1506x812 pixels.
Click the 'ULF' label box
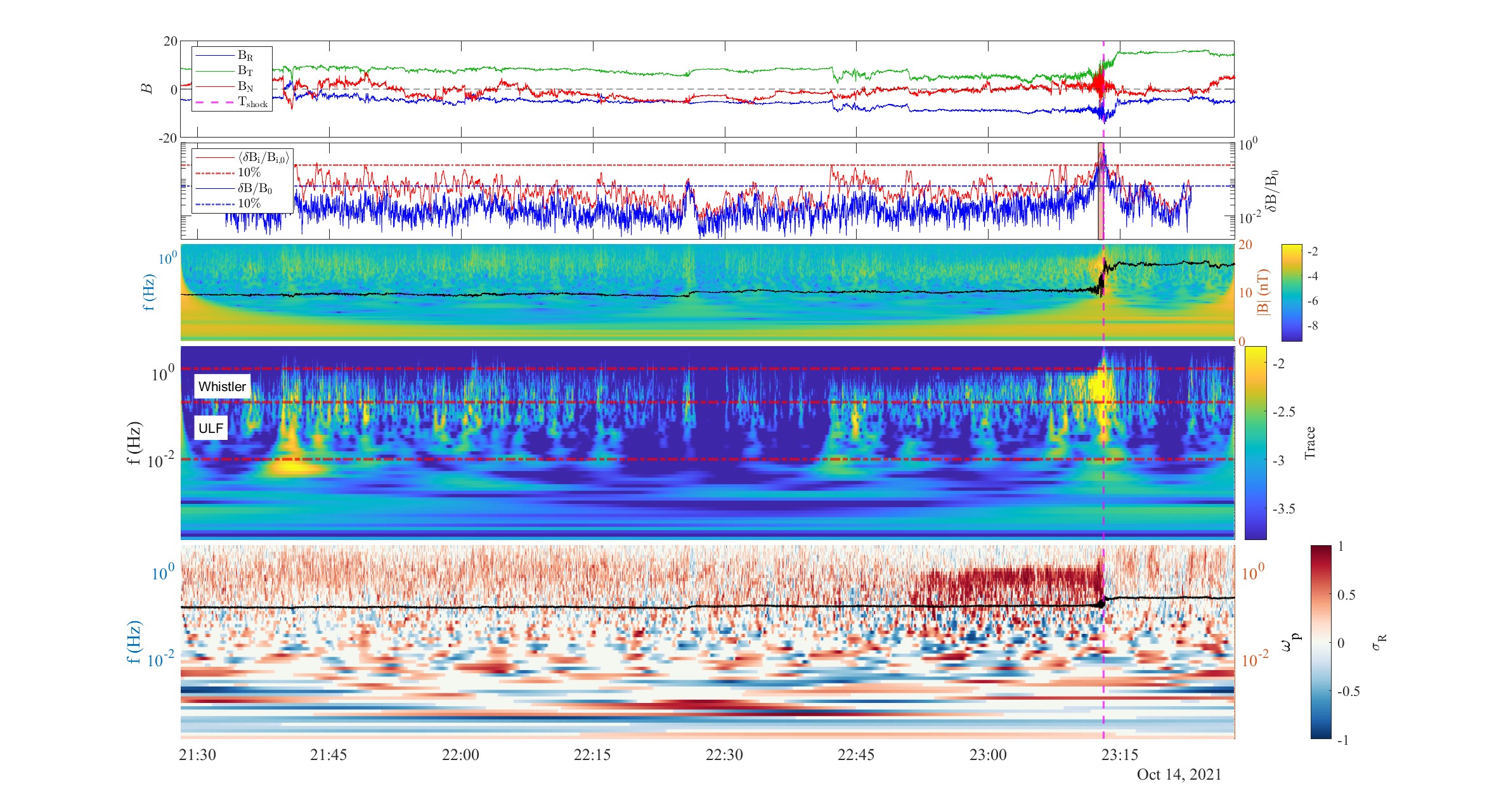click(211, 428)
